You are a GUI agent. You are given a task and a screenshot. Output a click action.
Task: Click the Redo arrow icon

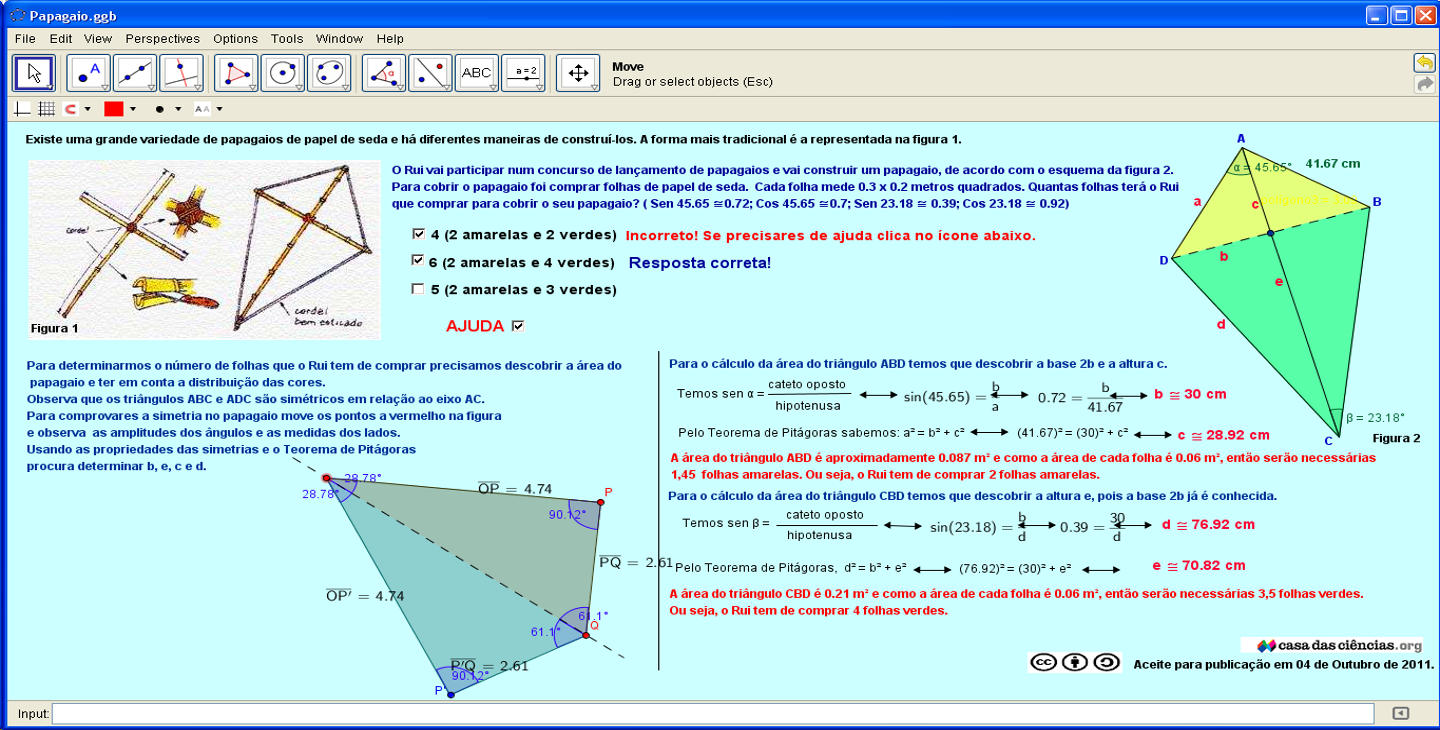[1424, 84]
